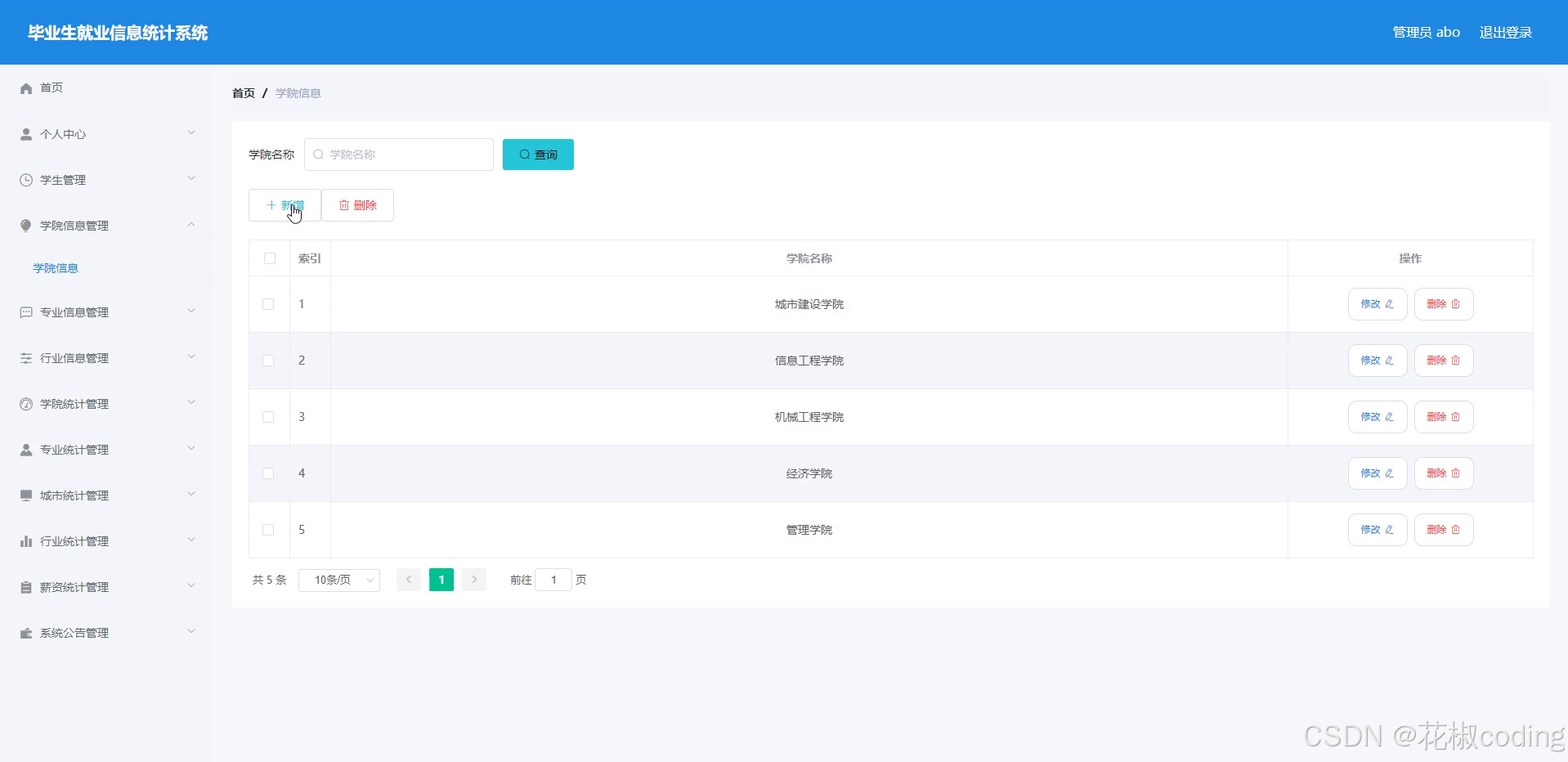Click the 新增 add button
This screenshot has width=1568, height=762.
click(x=284, y=205)
